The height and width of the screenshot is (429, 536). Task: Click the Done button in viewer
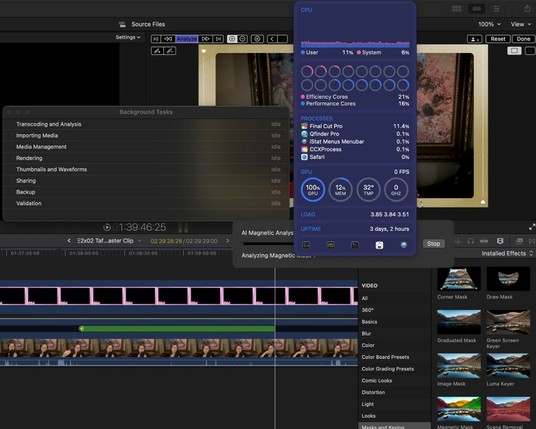pyautogui.click(x=523, y=39)
